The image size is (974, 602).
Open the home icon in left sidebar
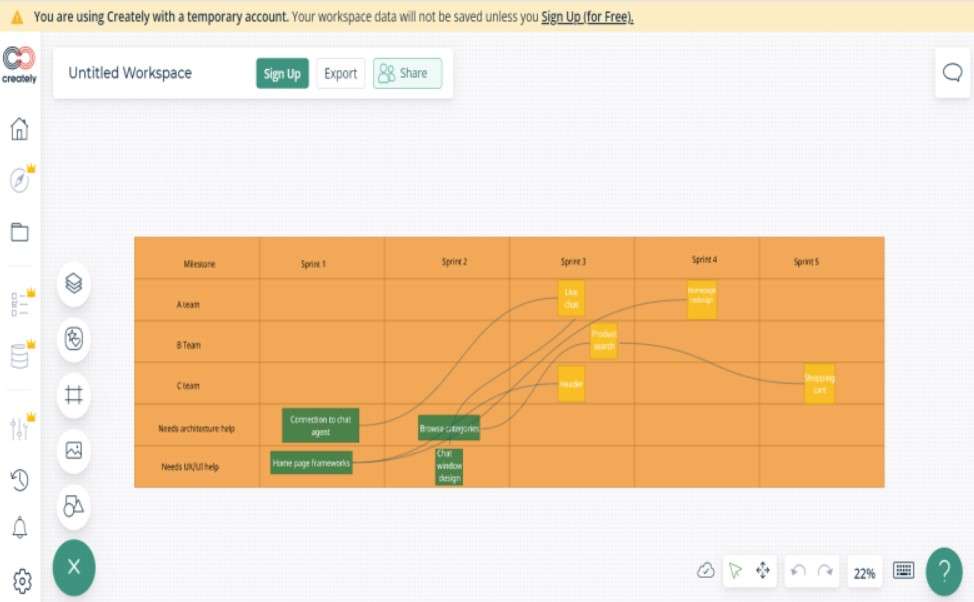coord(19,129)
